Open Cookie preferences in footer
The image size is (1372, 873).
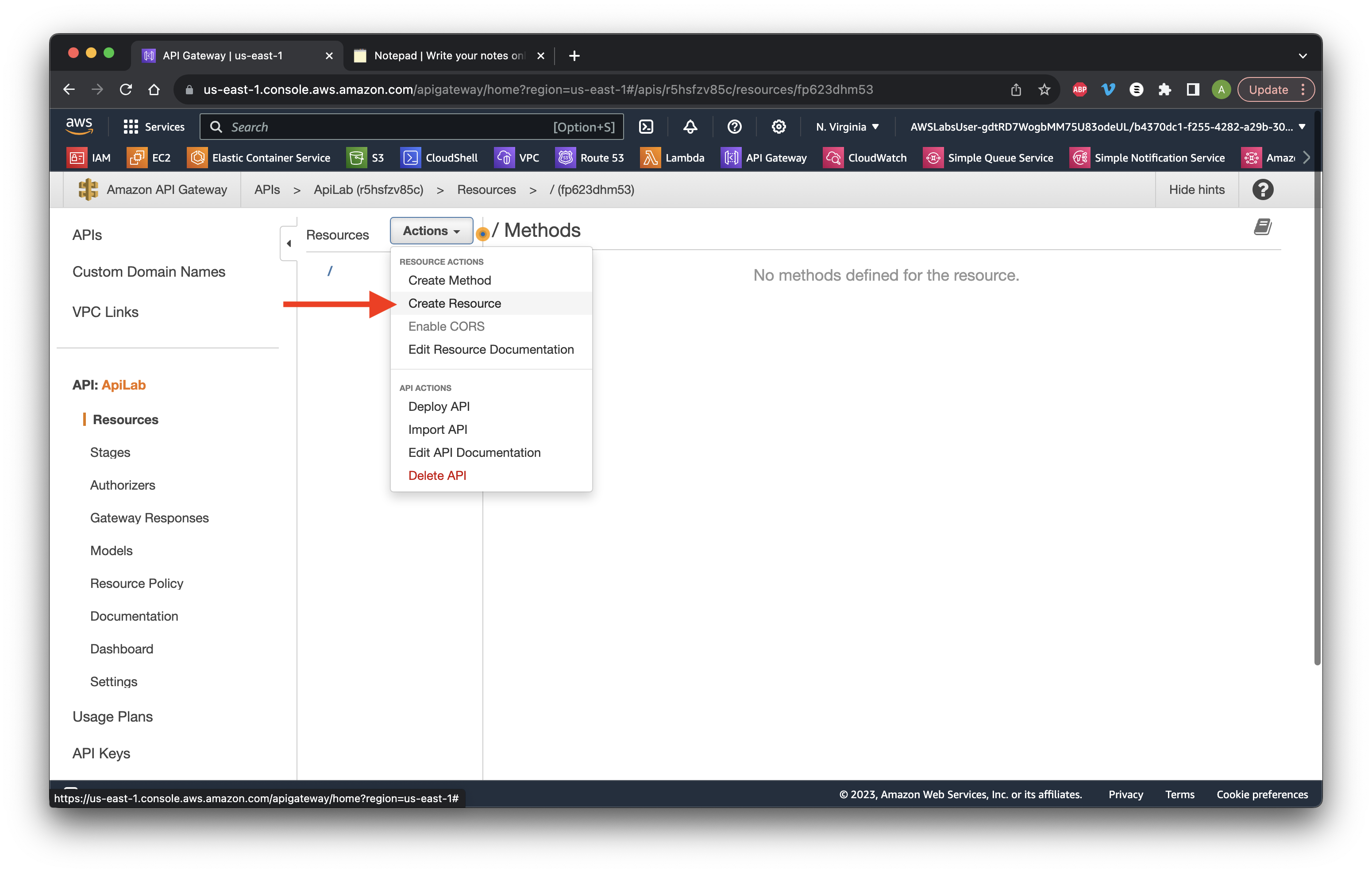[x=1262, y=794]
